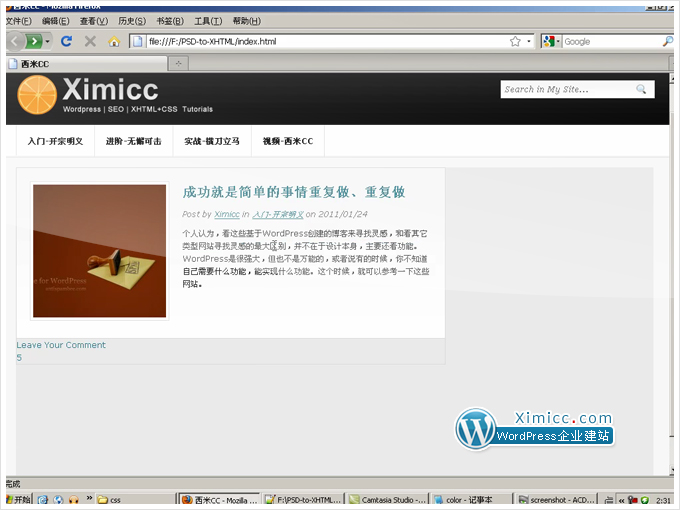
Task: Click the Leave Your Comment link
Action: pyautogui.click(x=61, y=345)
